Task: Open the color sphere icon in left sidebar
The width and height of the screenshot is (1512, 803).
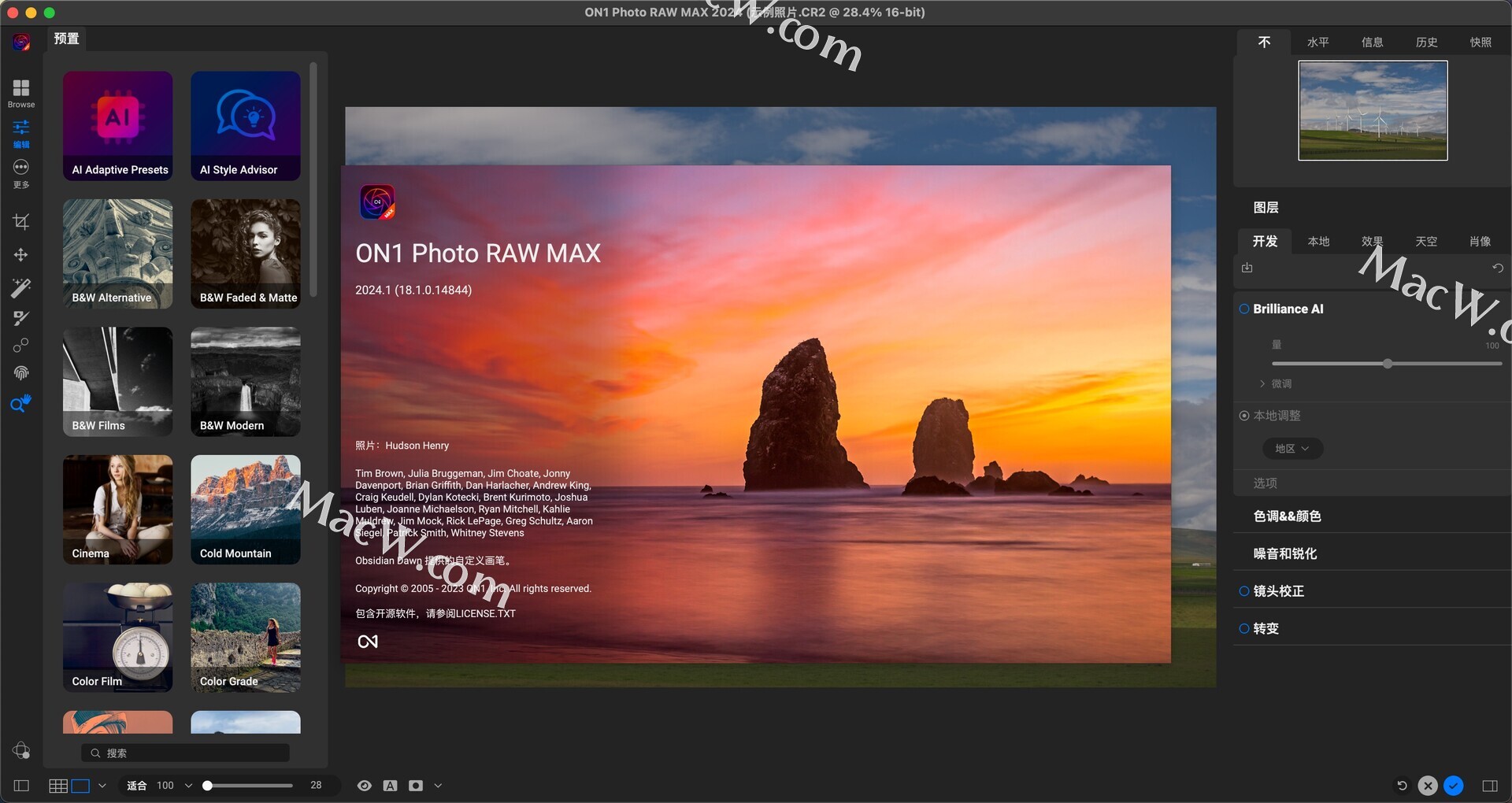Action: (x=21, y=750)
